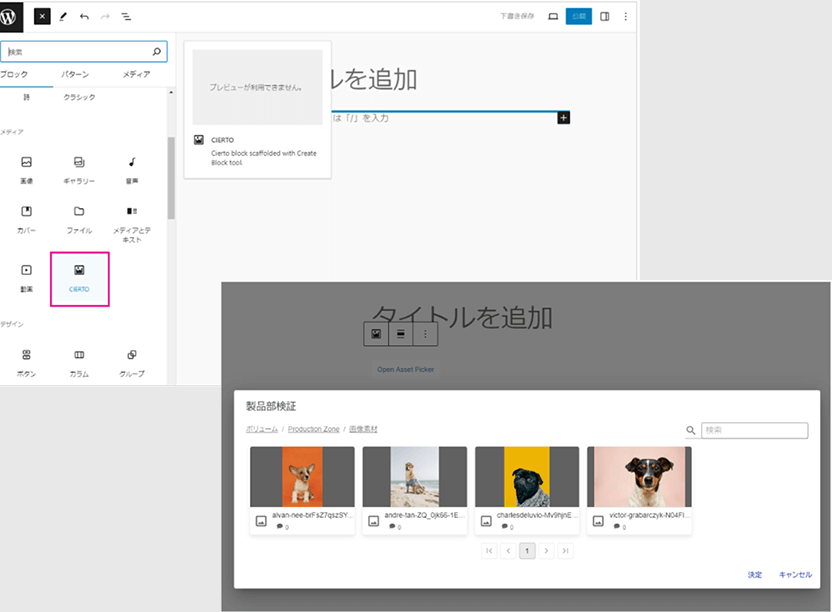Close the block inserter panel
The height and width of the screenshot is (612, 832).
point(42,16)
